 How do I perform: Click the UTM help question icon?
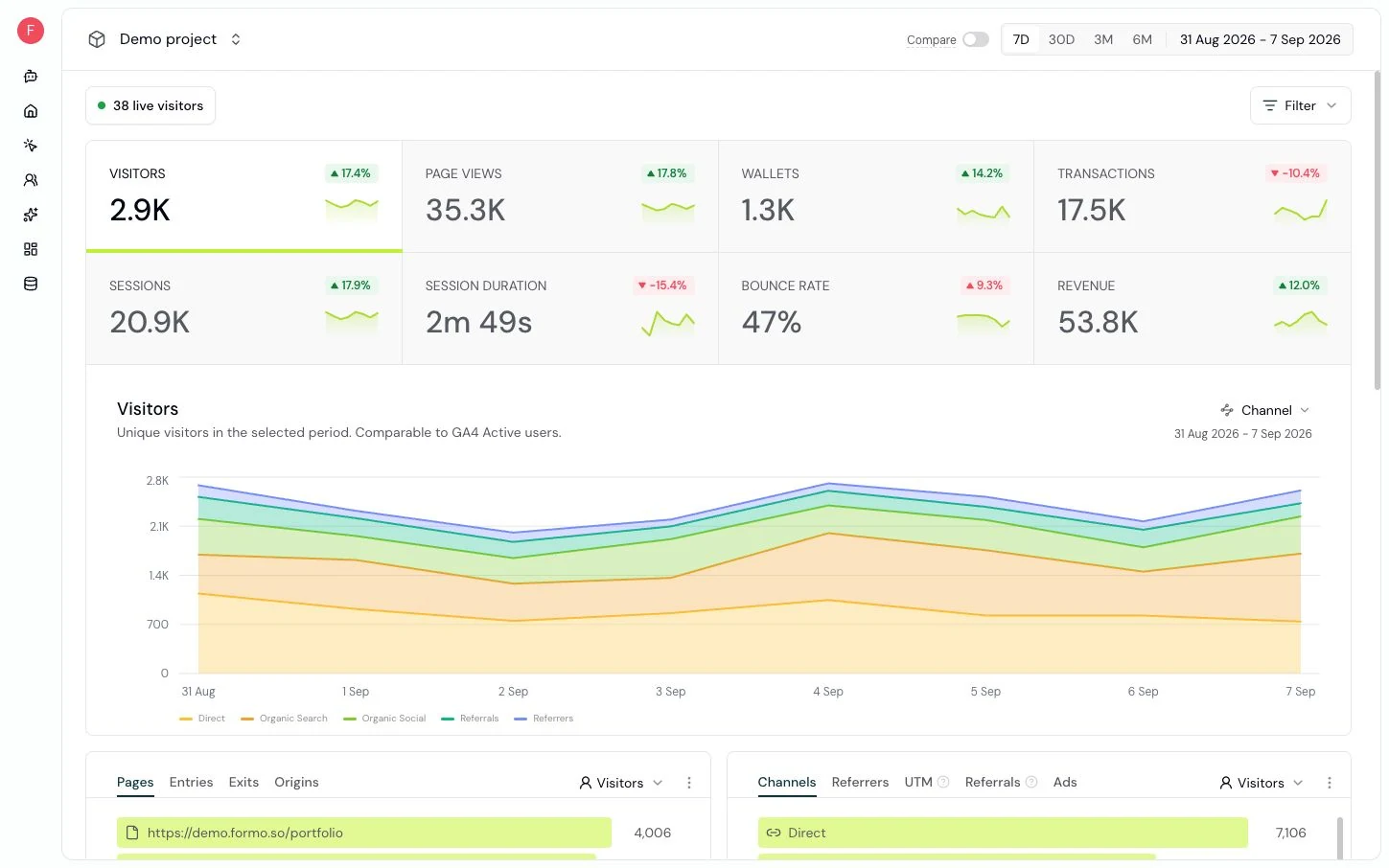point(943,782)
